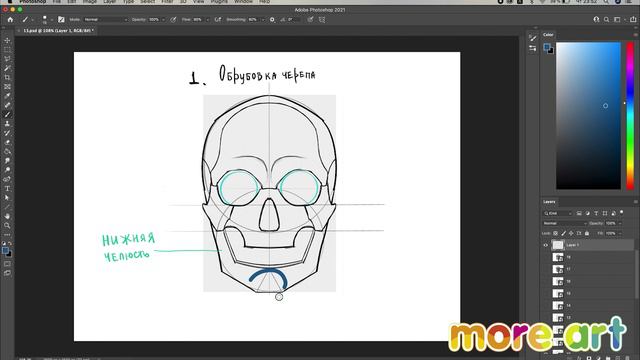This screenshot has width=640, height=360.
Task: Open the smoothing options gear
Action: pyautogui.click(x=272, y=19)
